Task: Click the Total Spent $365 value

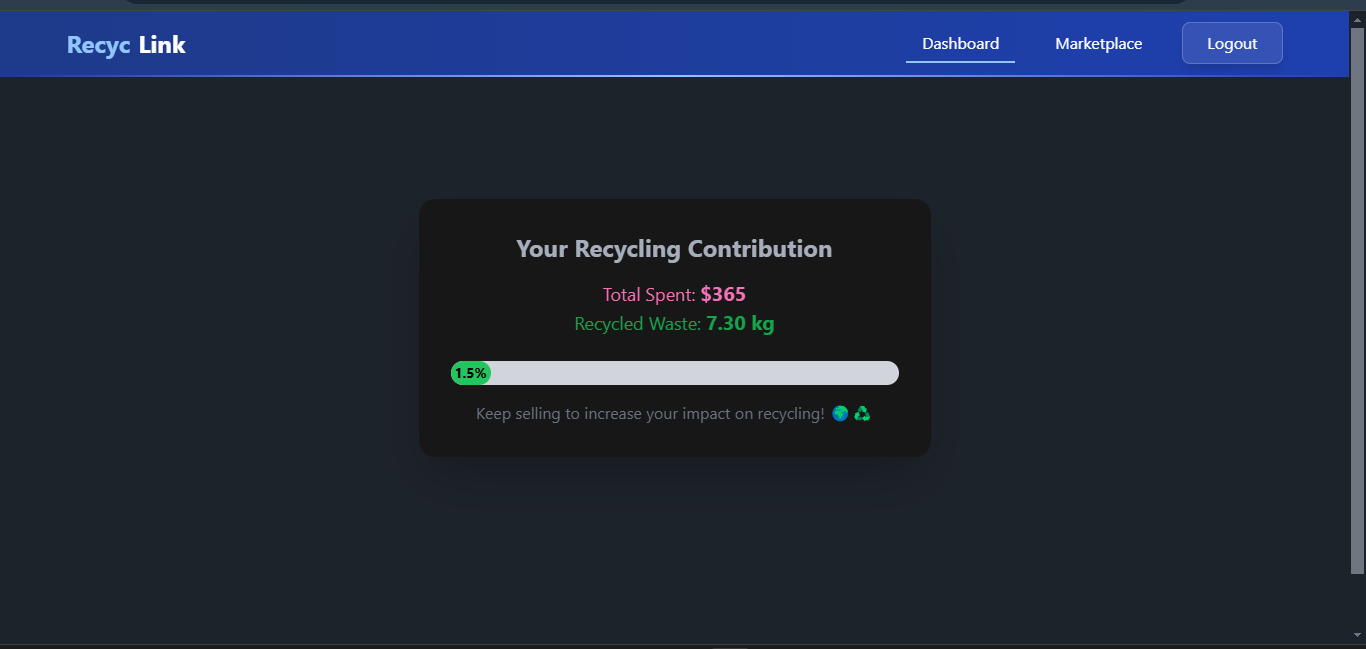Action: point(722,294)
